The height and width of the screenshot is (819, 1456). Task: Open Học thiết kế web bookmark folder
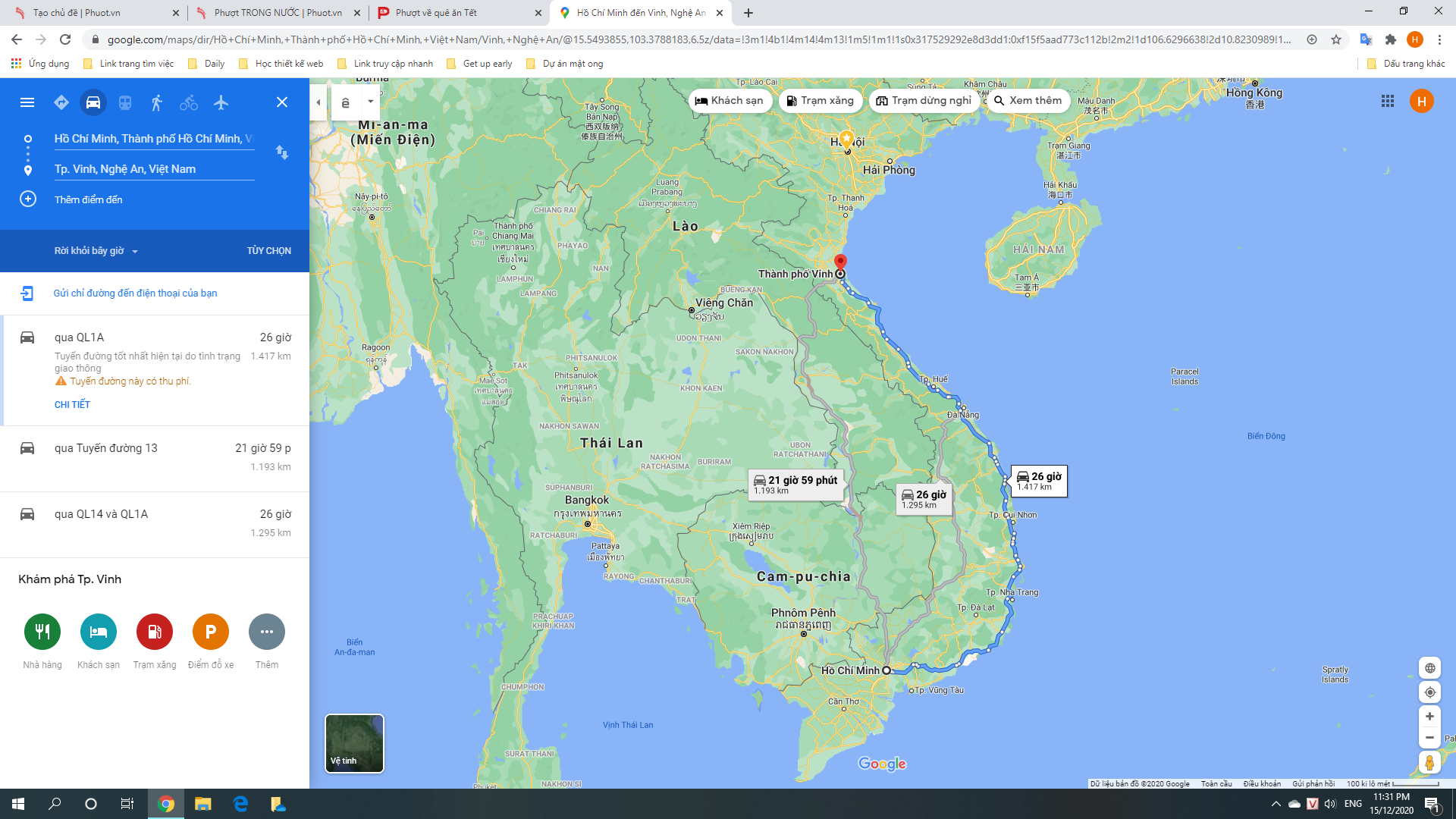click(281, 64)
